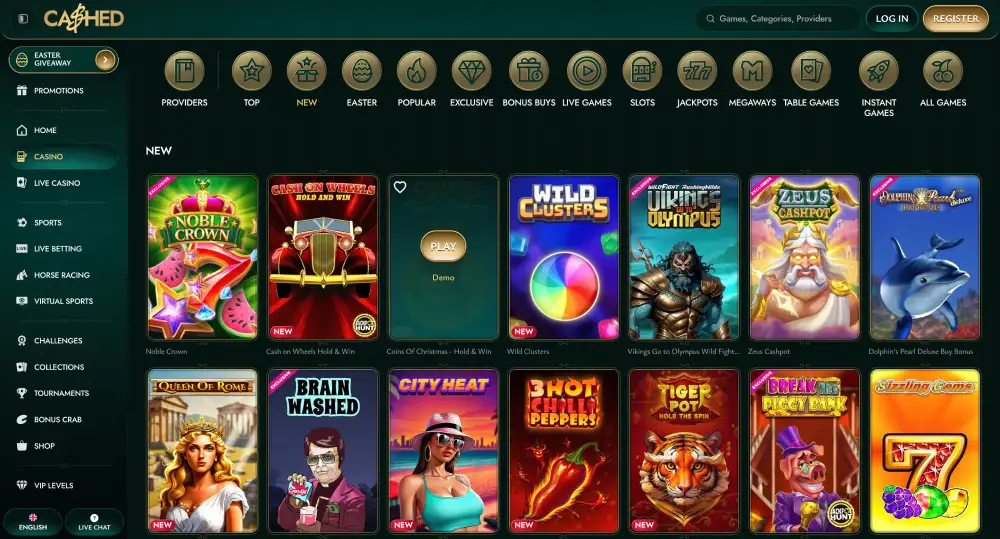The image size is (1000, 539).
Task: Collapse the sidebar using the panel toggle
Action: click(x=23, y=18)
